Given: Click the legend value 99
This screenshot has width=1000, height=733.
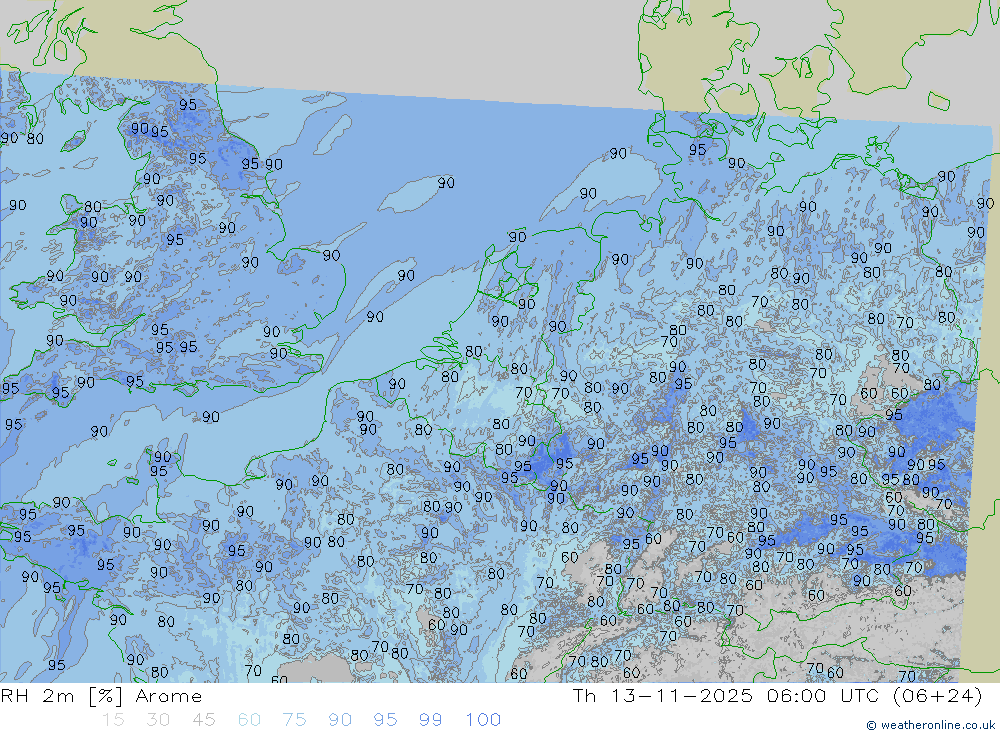Looking at the screenshot, I should point(430,720).
